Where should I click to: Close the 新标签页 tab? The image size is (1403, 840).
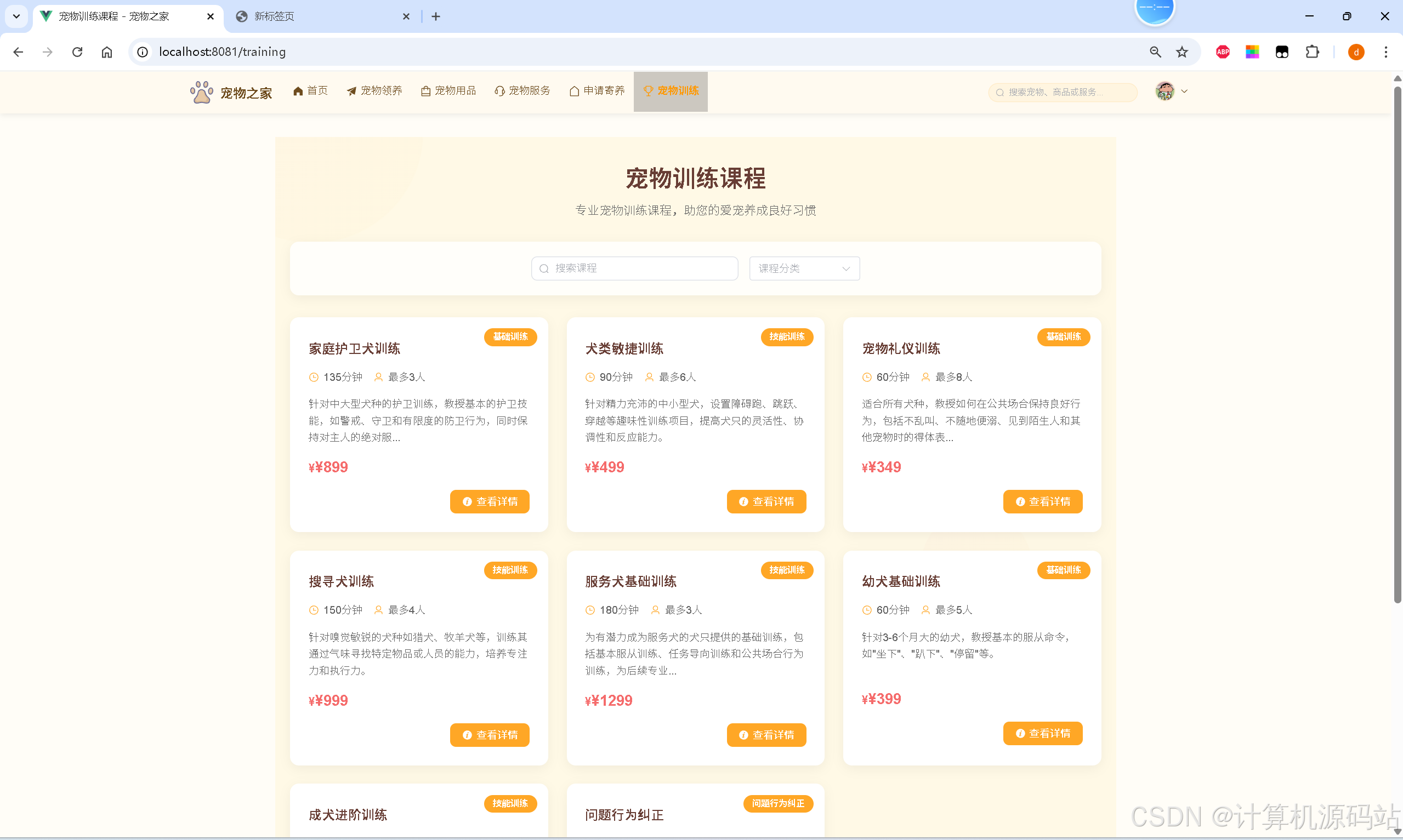coord(406,16)
